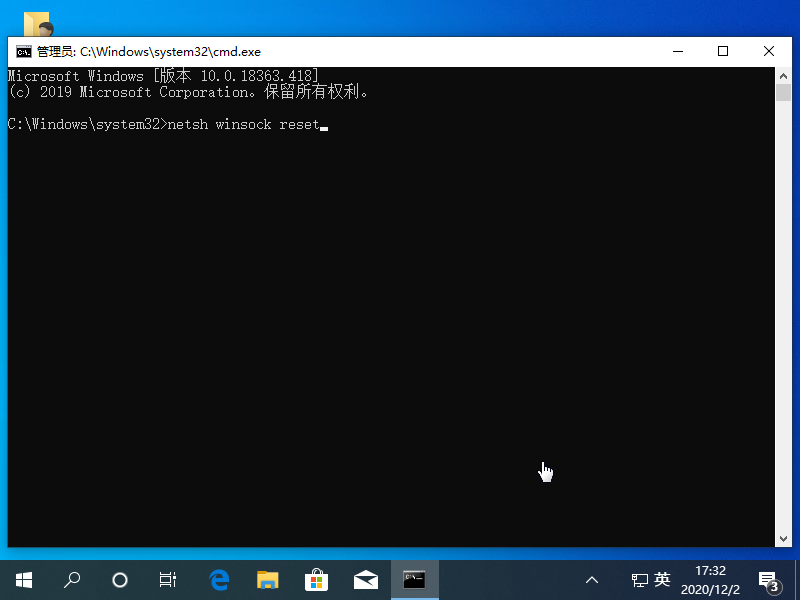Toggle the 英 input language indicator
Viewport: 800px width, 600px height.
(660, 580)
